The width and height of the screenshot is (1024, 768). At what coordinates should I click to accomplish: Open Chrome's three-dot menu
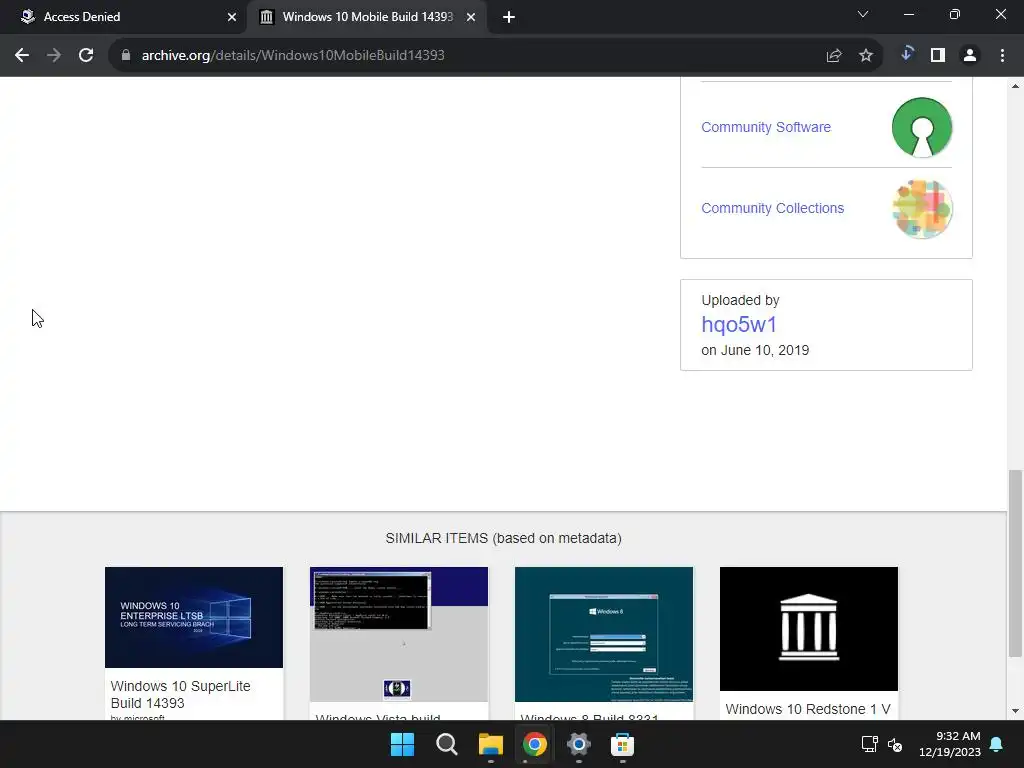(x=1002, y=56)
